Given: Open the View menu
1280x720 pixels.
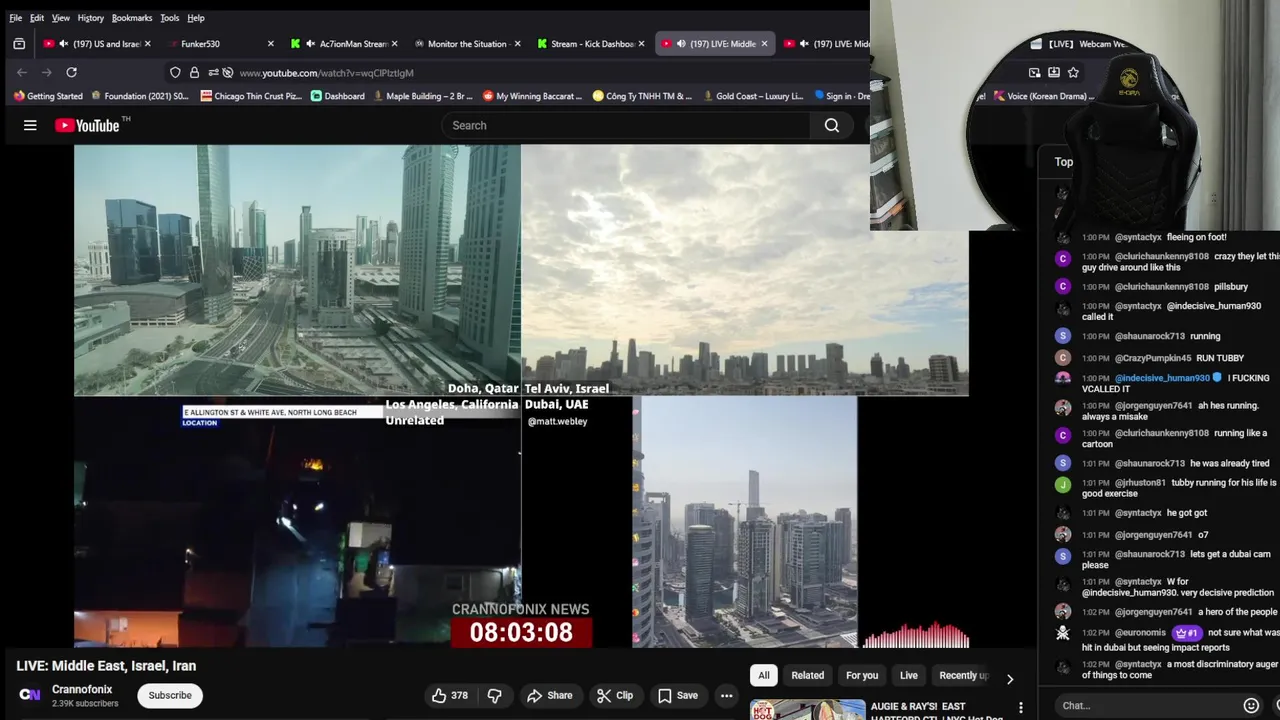Looking at the screenshot, I should click(61, 18).
